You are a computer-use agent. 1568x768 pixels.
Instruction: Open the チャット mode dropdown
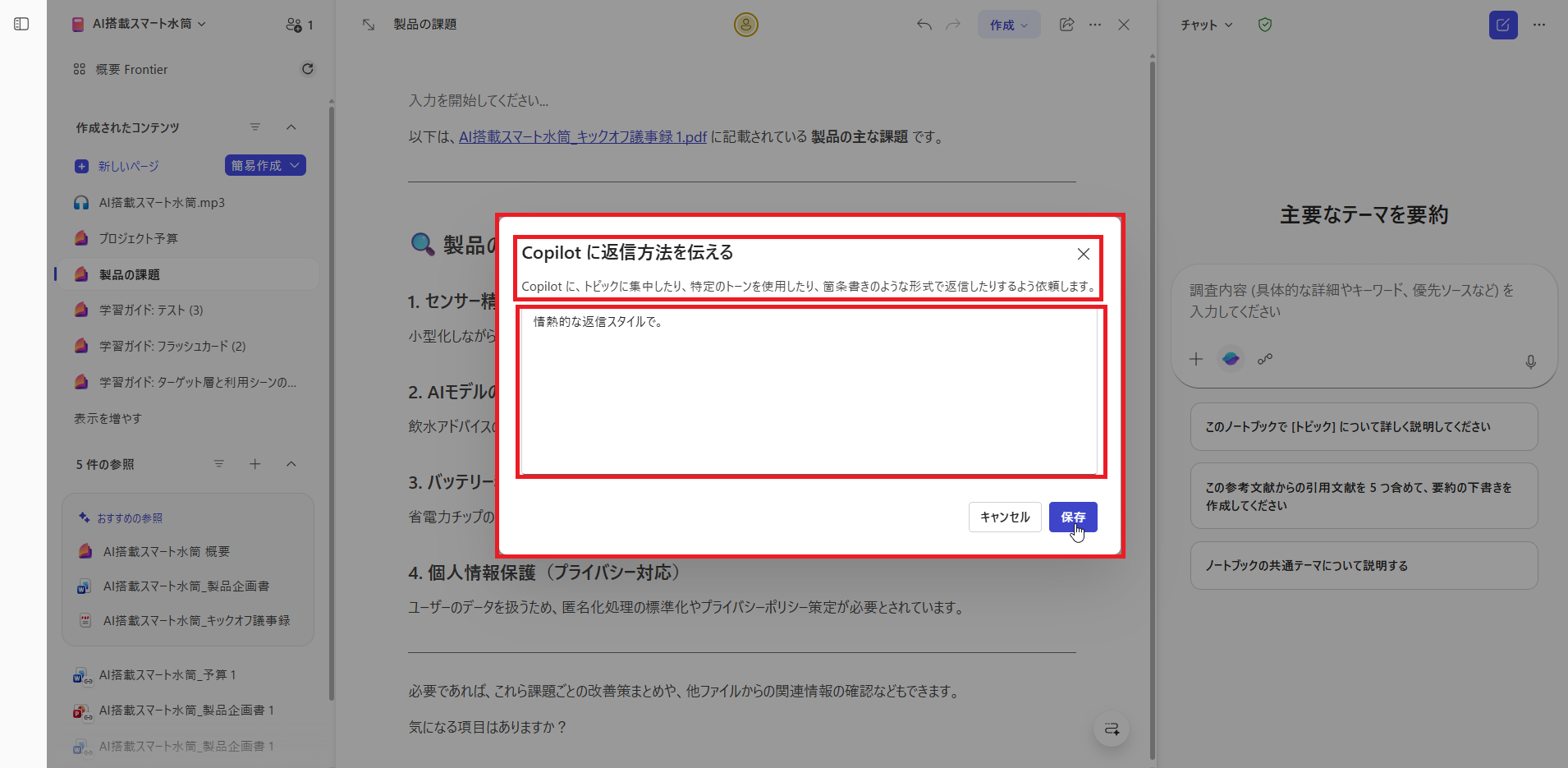click(x=1204, y=25)
